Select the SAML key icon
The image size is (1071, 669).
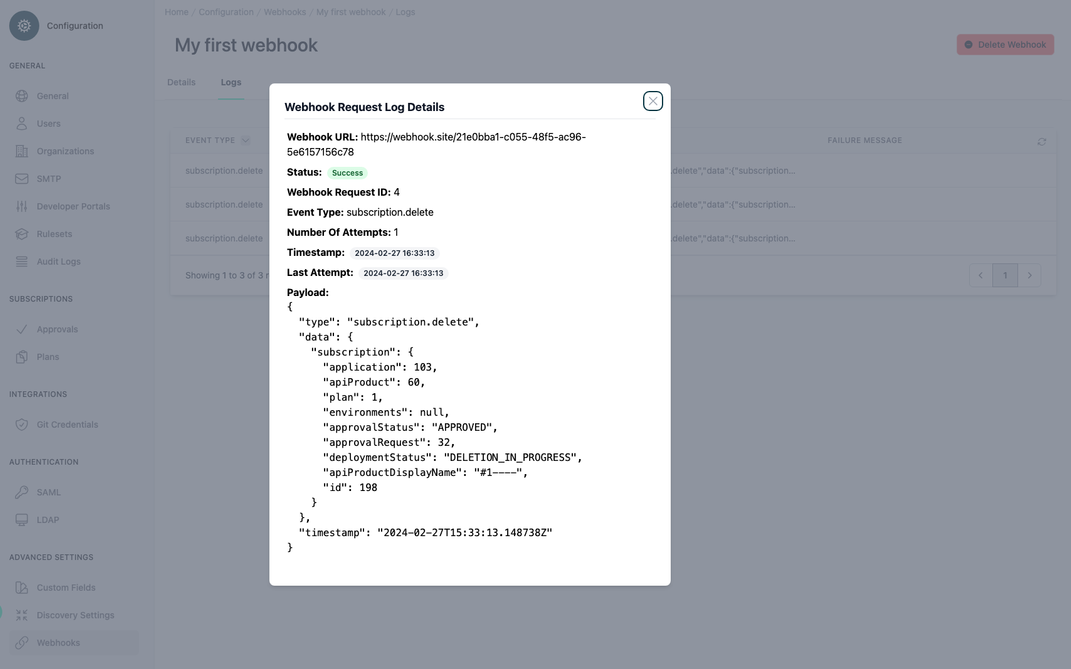pyautogui.click(x=17, y=489)
